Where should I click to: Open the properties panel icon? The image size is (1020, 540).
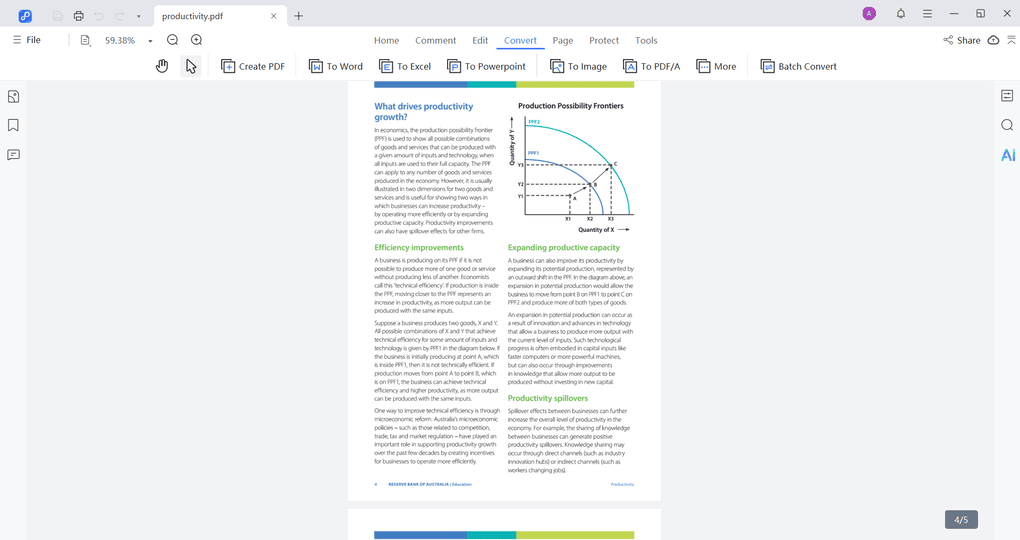click(x=1007, y=96)
